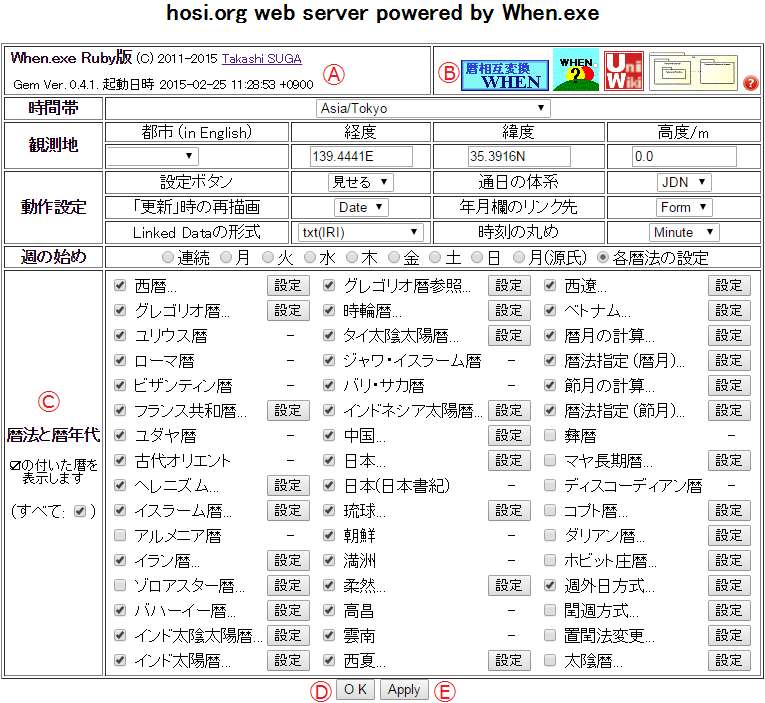Open the Asia/Tokyo time zone dropdown
Viewport: 765px width, 703px height.
point(433,108)
